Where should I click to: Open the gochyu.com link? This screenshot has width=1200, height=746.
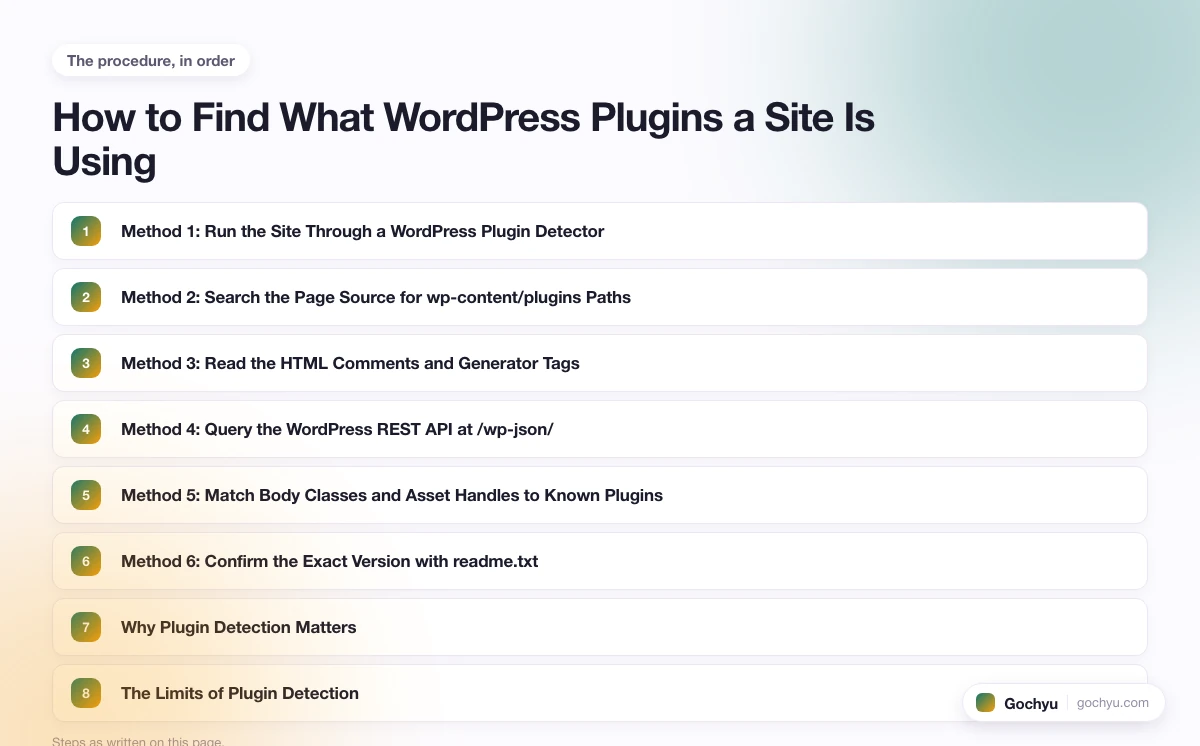[x=1113, y=703]
